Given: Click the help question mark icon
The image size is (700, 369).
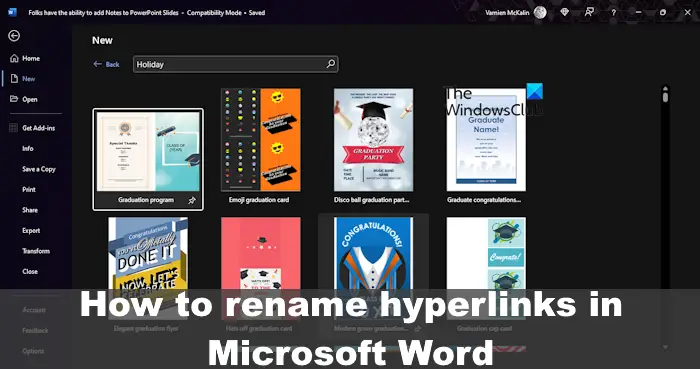Looking at the screenshot, I should point(614,12).
